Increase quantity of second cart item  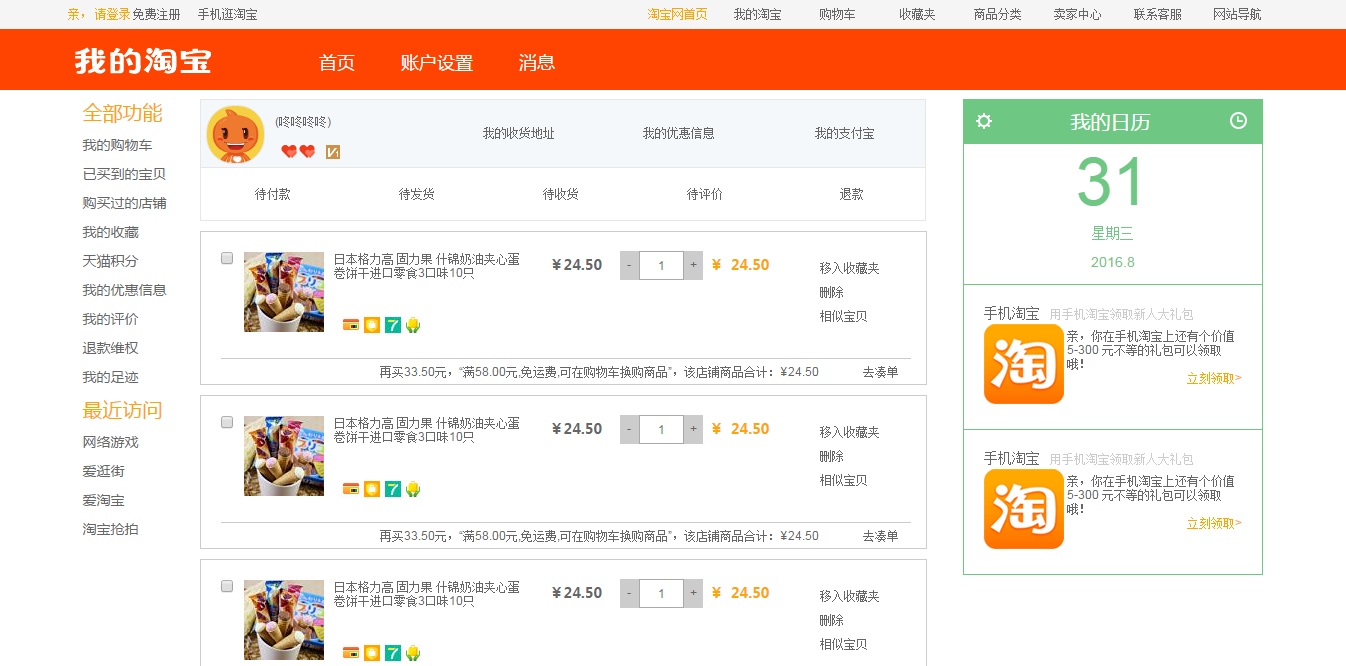click(693, 429)
